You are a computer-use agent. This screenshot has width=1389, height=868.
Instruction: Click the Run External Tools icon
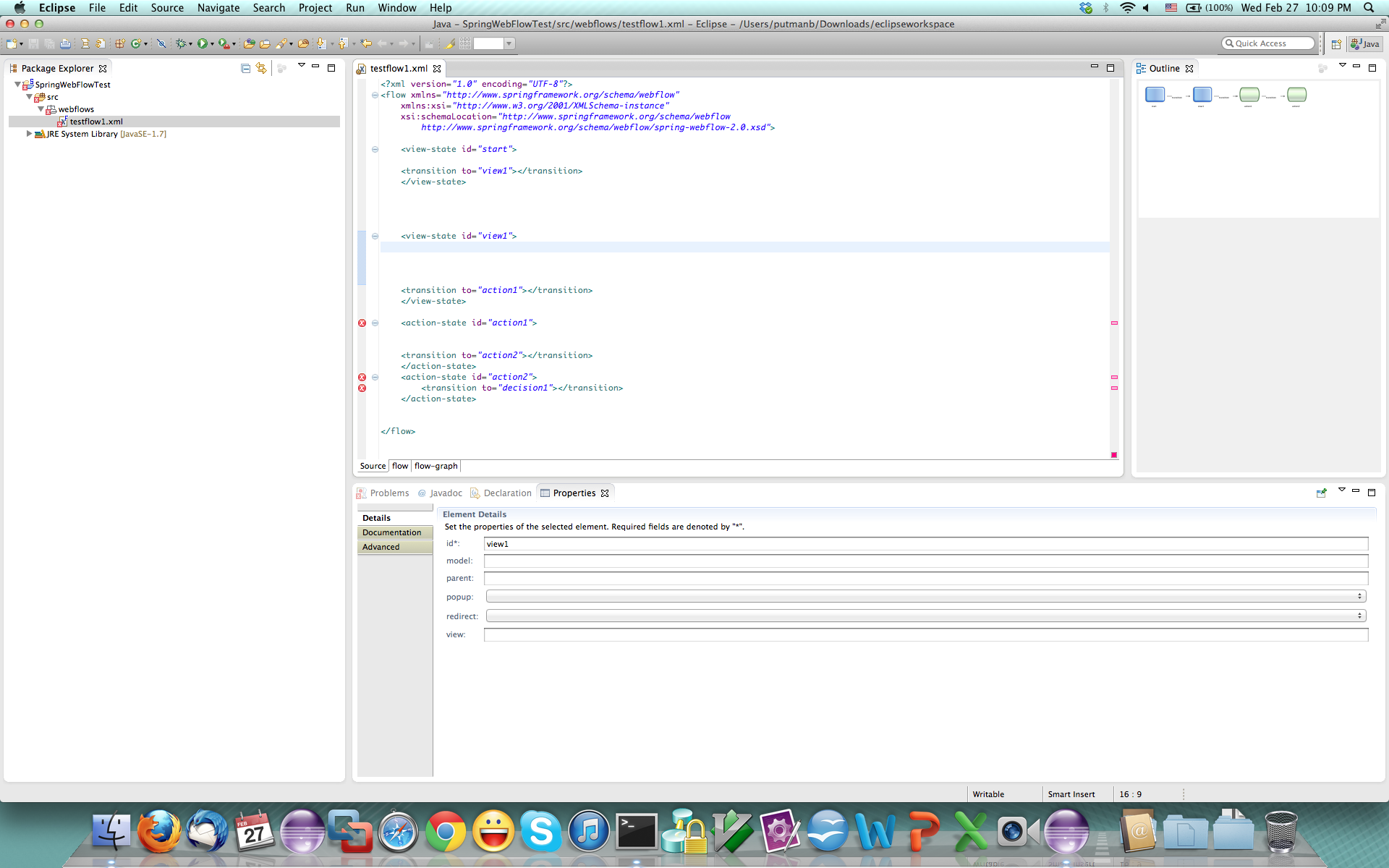tap(224, 44)
